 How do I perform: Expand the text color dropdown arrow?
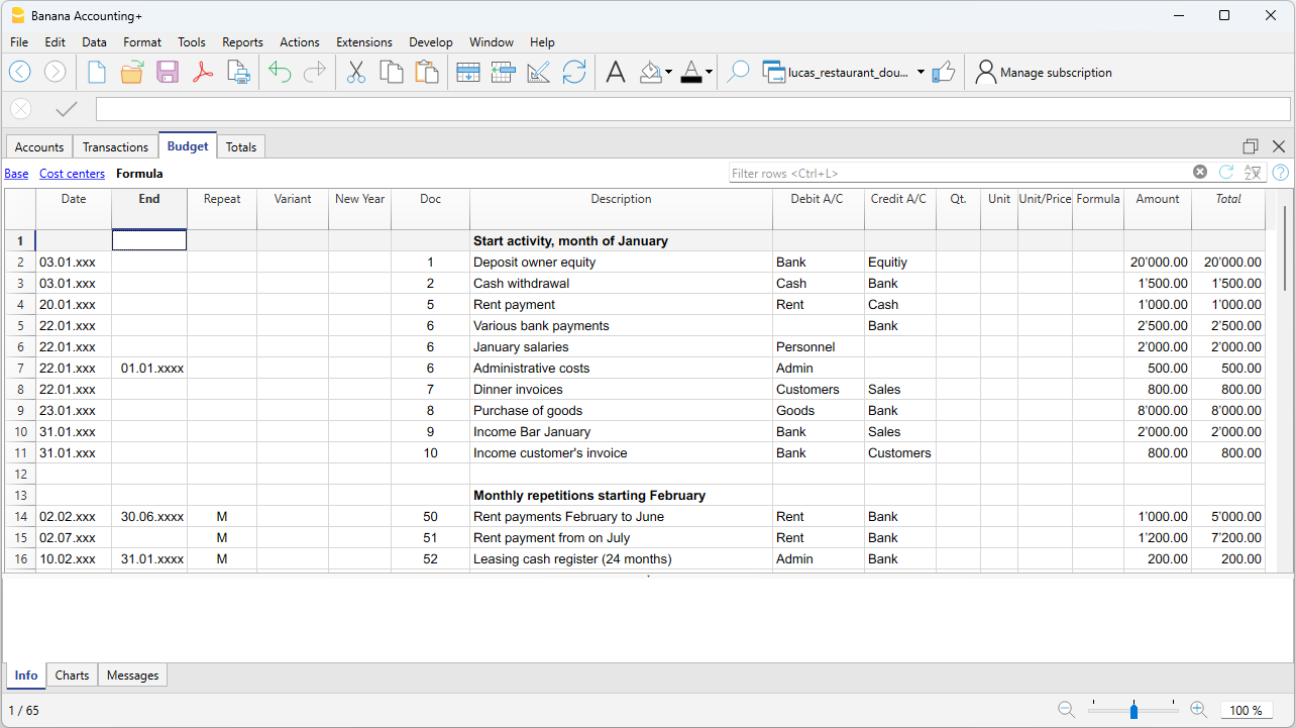(x=709, y=72)
